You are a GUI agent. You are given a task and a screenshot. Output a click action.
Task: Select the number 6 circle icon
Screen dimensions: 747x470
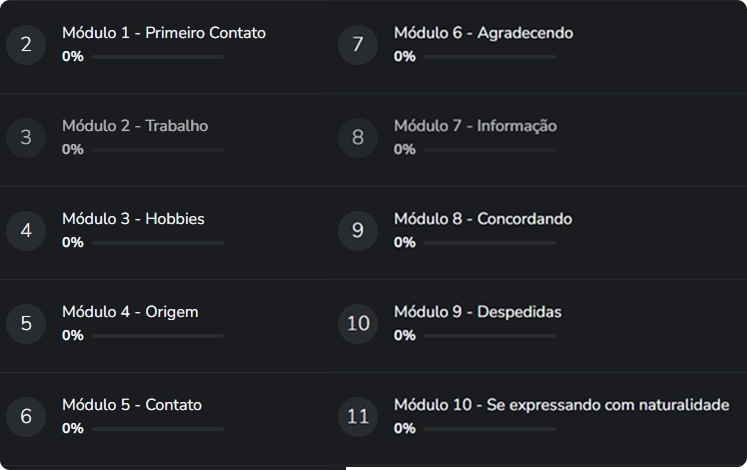(x=26, y=416)
